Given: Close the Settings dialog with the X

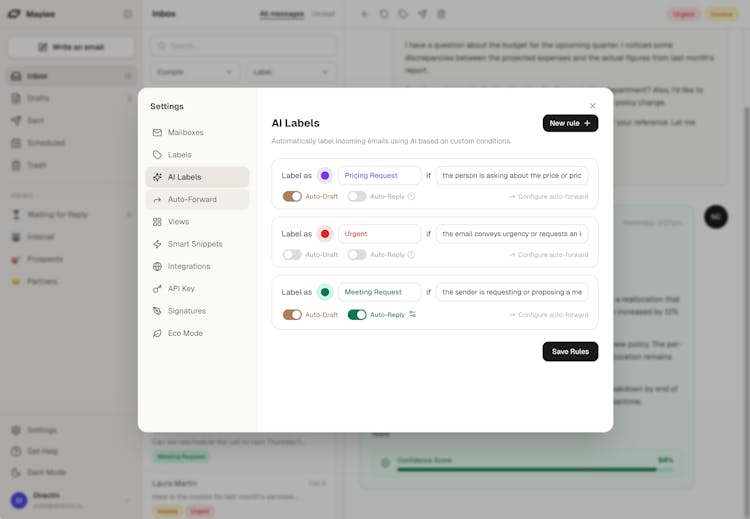Looking at the screenshot, I should [x=592, y=106].
